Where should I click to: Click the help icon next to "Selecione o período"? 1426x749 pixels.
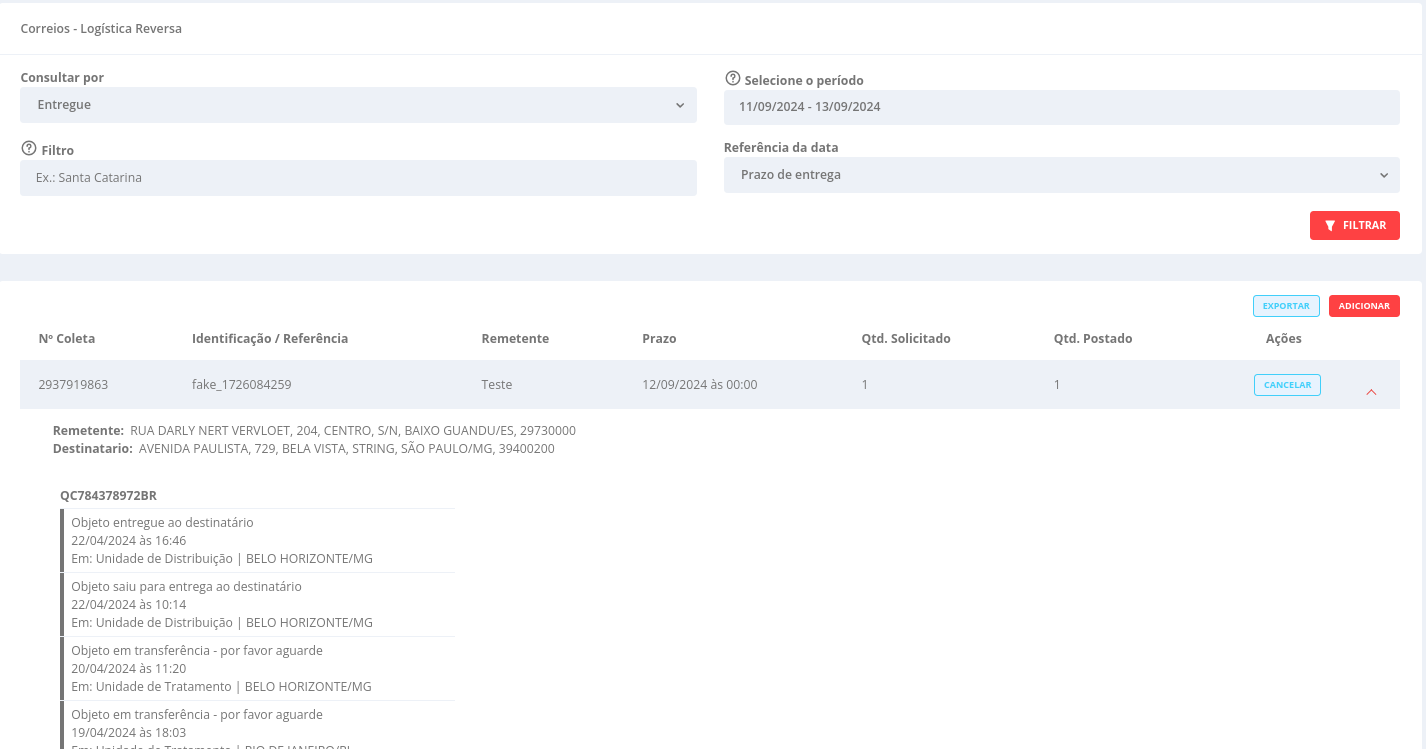[x=733, y=77]
